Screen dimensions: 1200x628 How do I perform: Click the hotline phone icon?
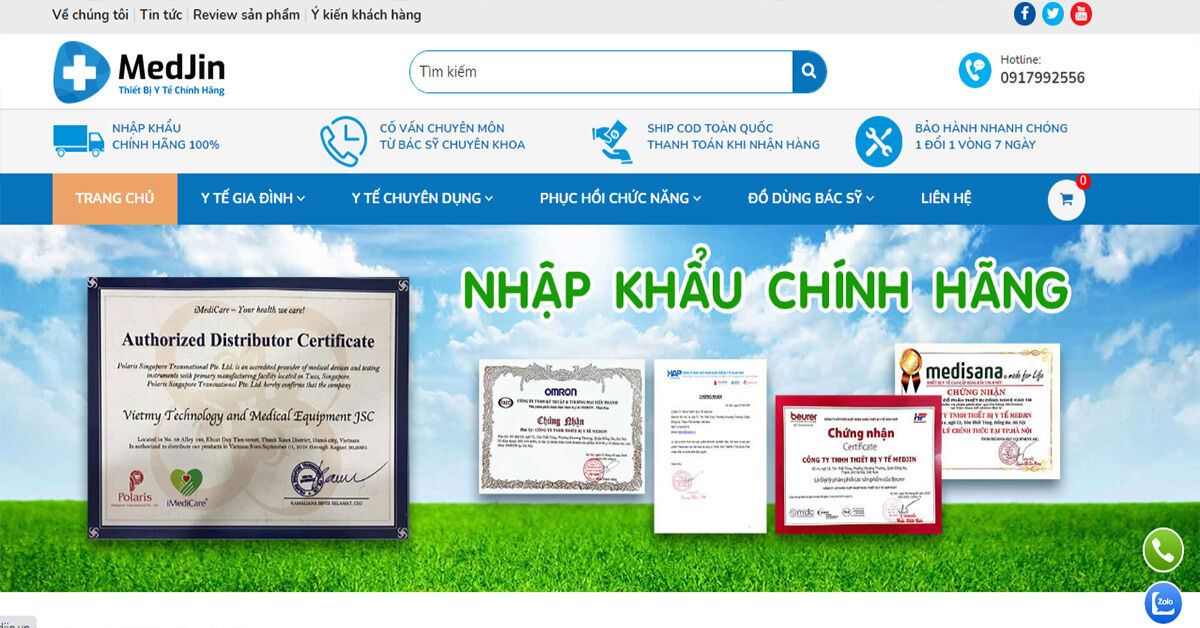pos(975,70)
